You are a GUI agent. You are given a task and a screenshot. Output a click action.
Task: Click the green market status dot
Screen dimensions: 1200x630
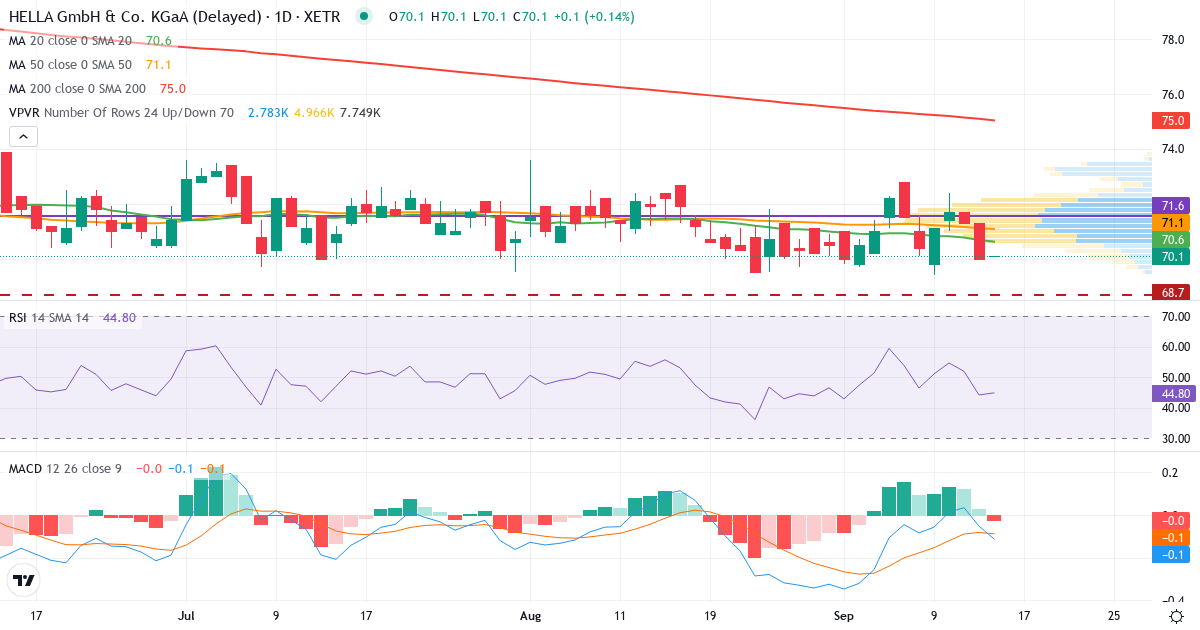click(x=362, y=17)
